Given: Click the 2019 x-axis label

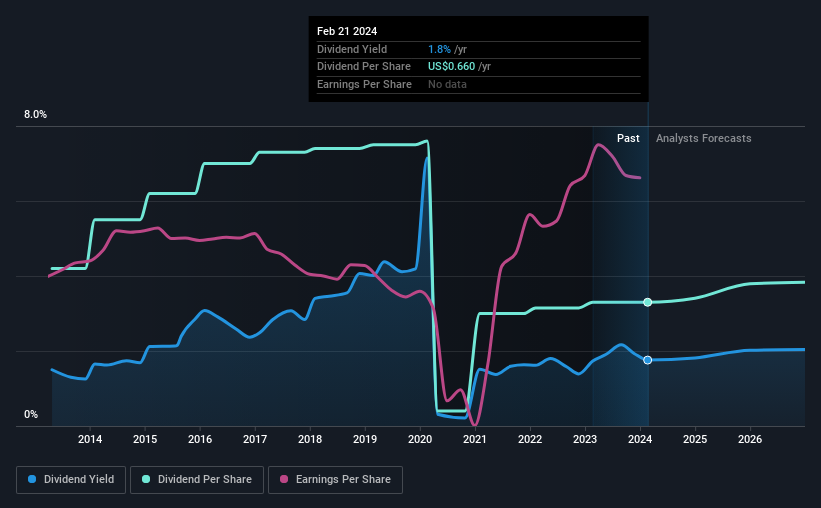Looking at the screenshot, I should pos(365,439).
